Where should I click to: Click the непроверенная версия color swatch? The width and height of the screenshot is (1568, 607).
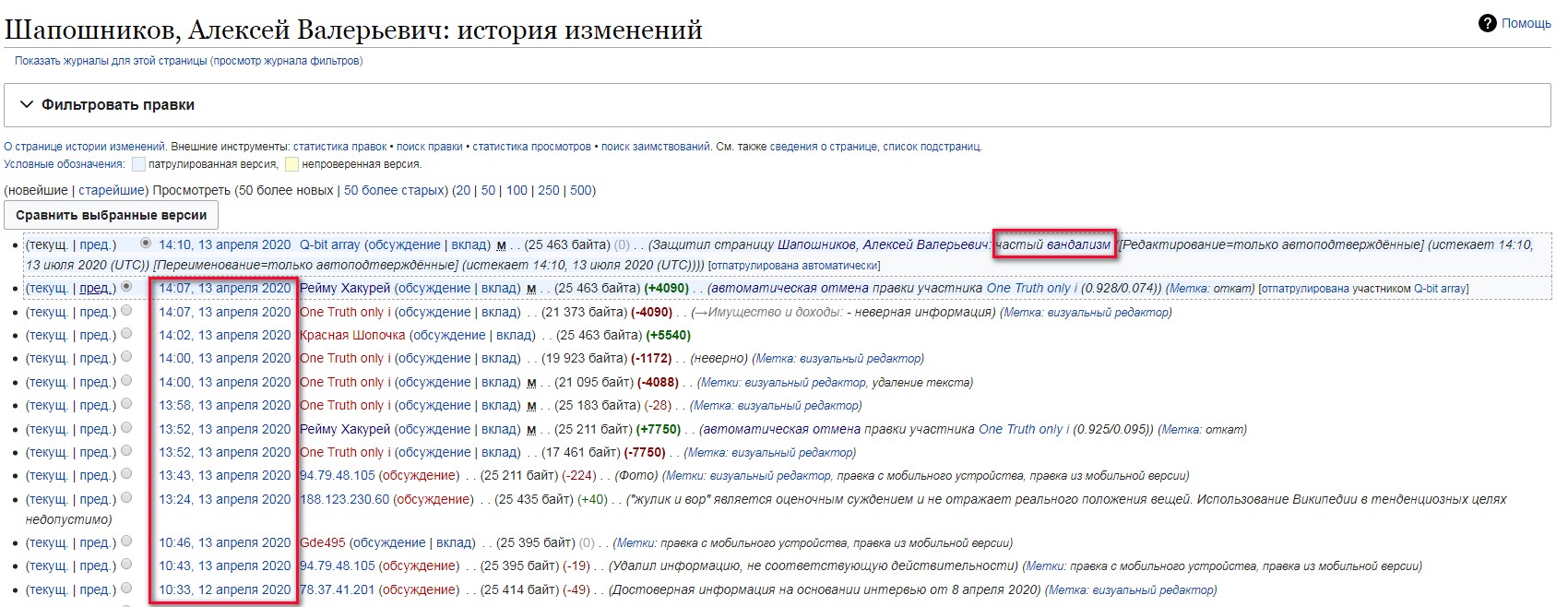point(291,164)
